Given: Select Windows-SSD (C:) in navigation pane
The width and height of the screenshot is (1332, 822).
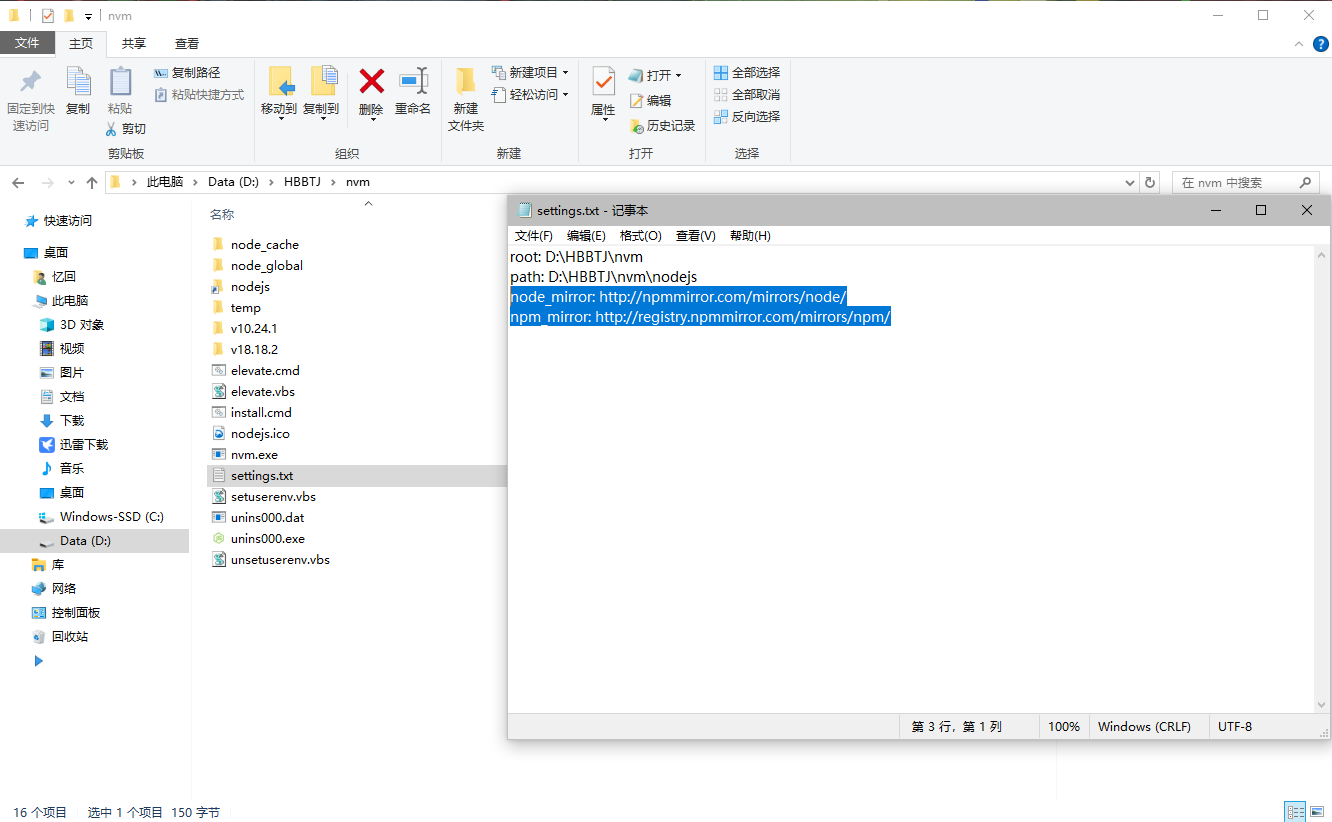Looking at the screenshot, I should [111, 517].
